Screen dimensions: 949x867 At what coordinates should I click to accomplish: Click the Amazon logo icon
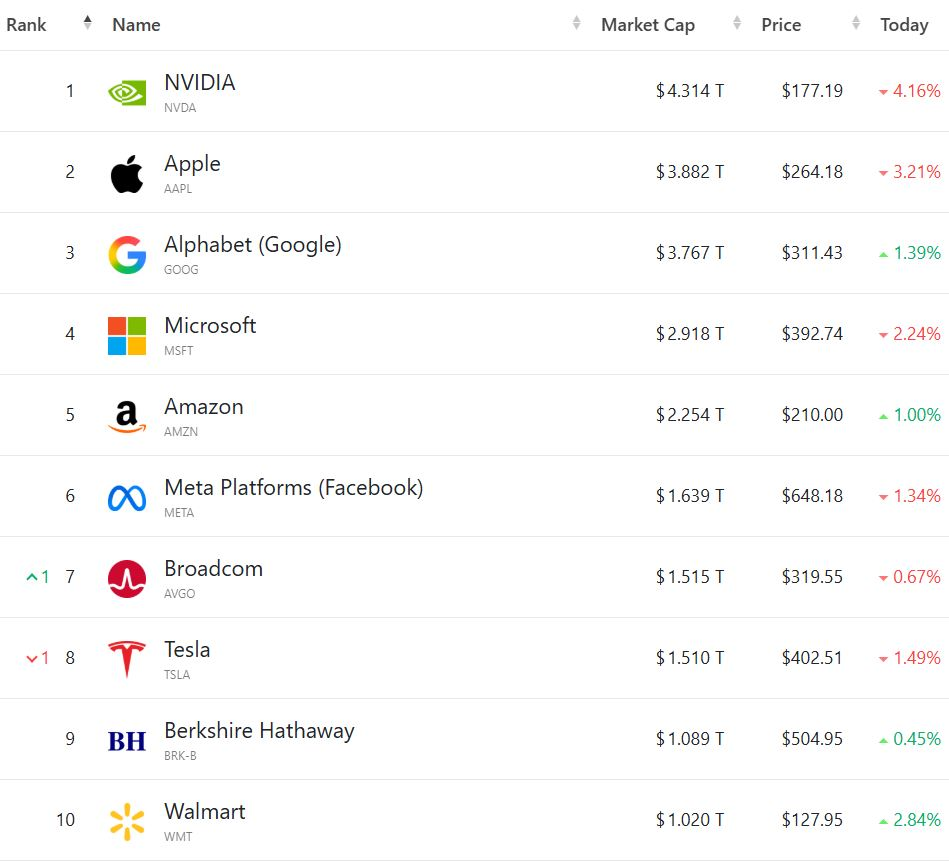(127, 416)
